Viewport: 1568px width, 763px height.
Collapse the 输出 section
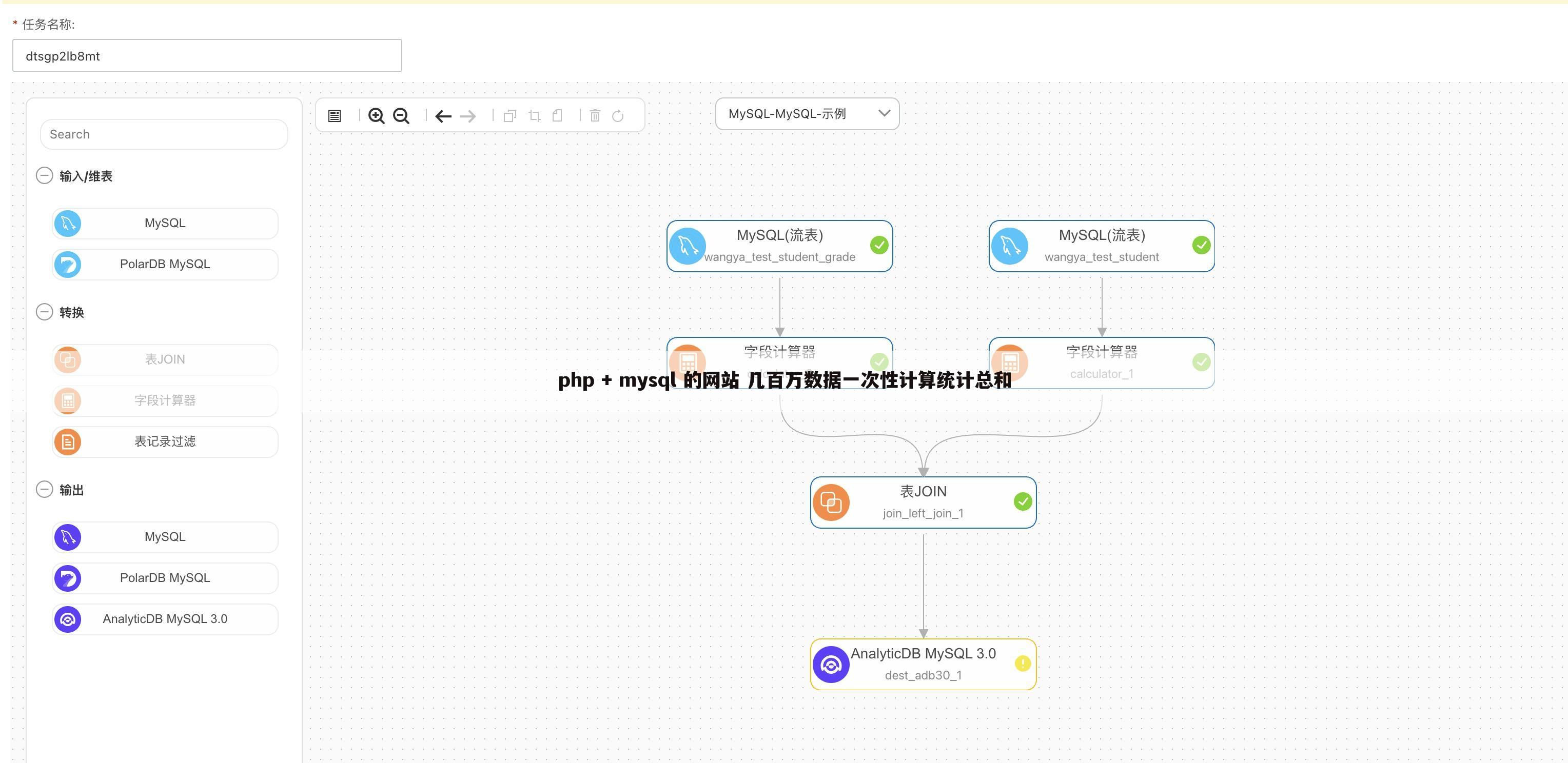[x=45, y=489]
